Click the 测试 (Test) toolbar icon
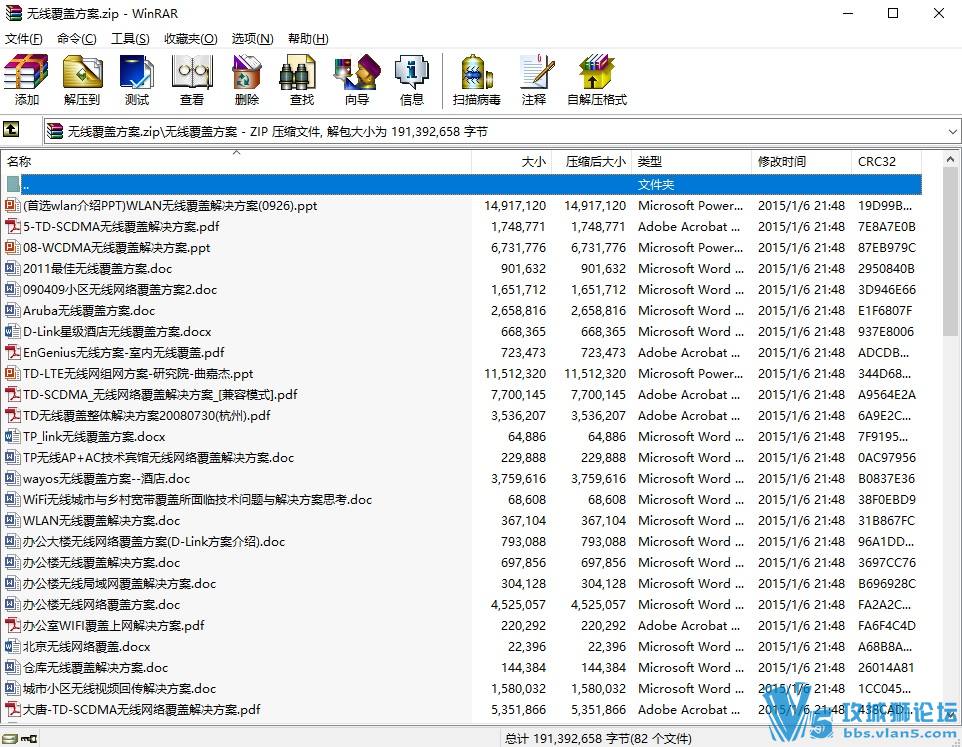The image size is (962, 747). [137, 80]
